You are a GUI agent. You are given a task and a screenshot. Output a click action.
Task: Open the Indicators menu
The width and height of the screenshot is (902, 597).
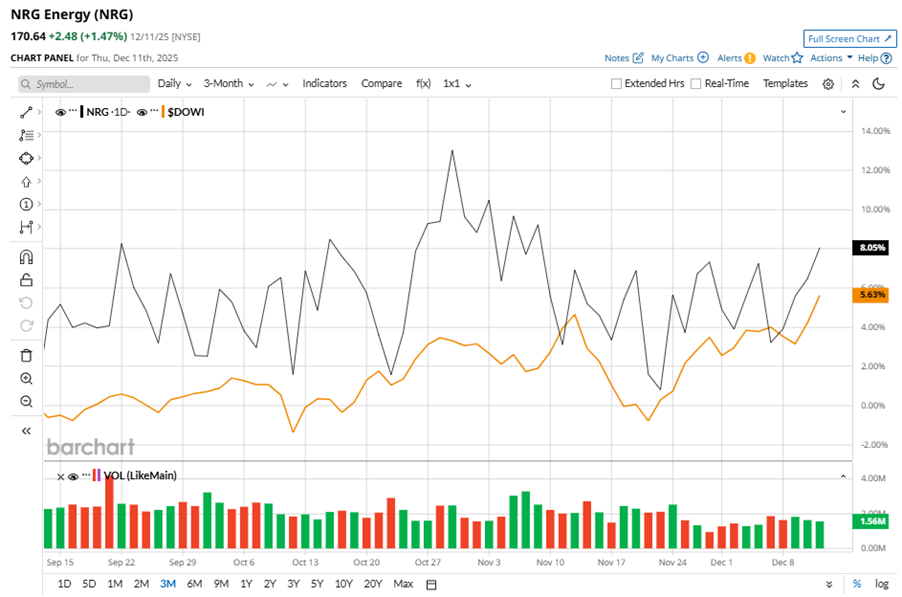pyautogui.click(x=324, y=83)
